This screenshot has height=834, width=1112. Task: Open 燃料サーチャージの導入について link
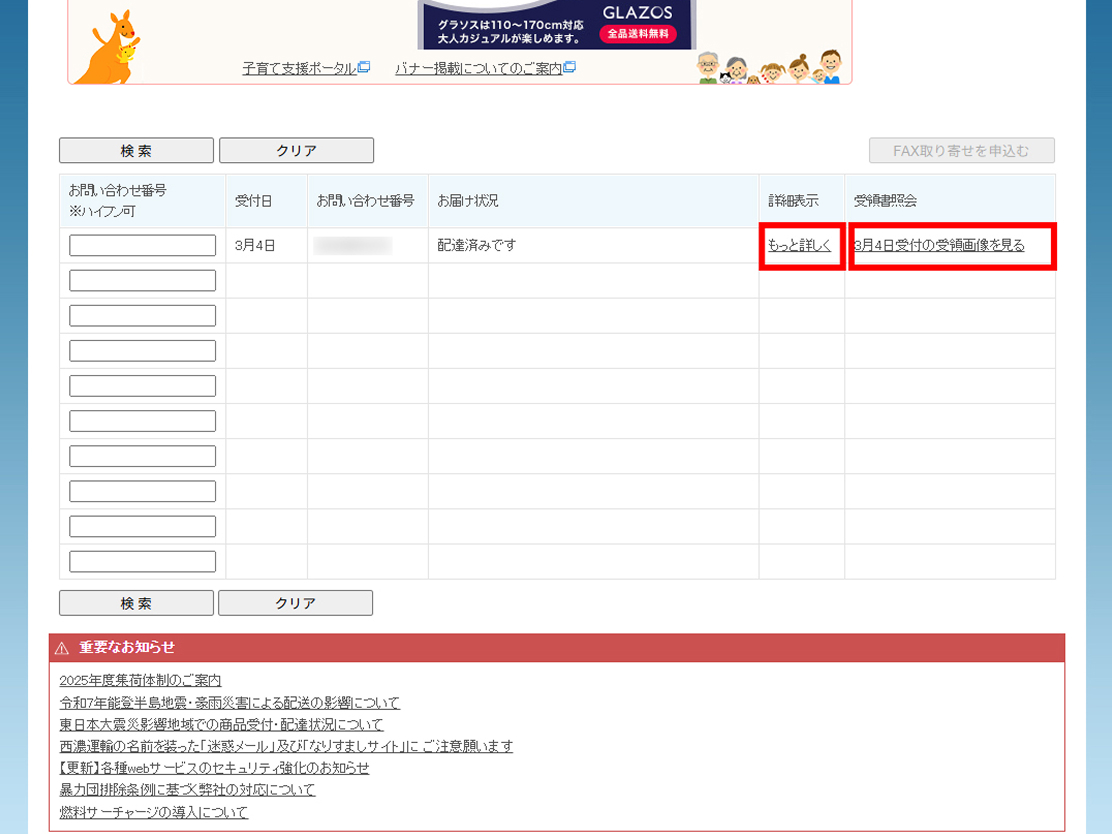pos(154,812)
